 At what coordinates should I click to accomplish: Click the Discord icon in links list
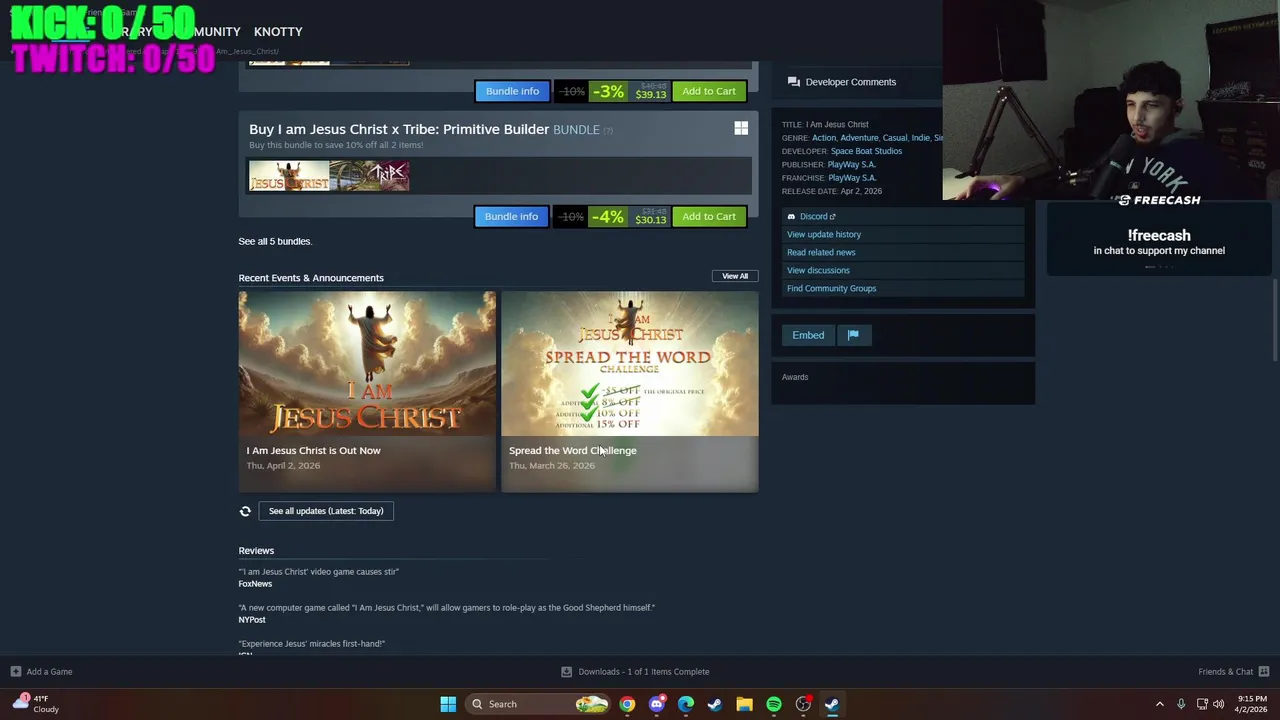coord(791,216)
